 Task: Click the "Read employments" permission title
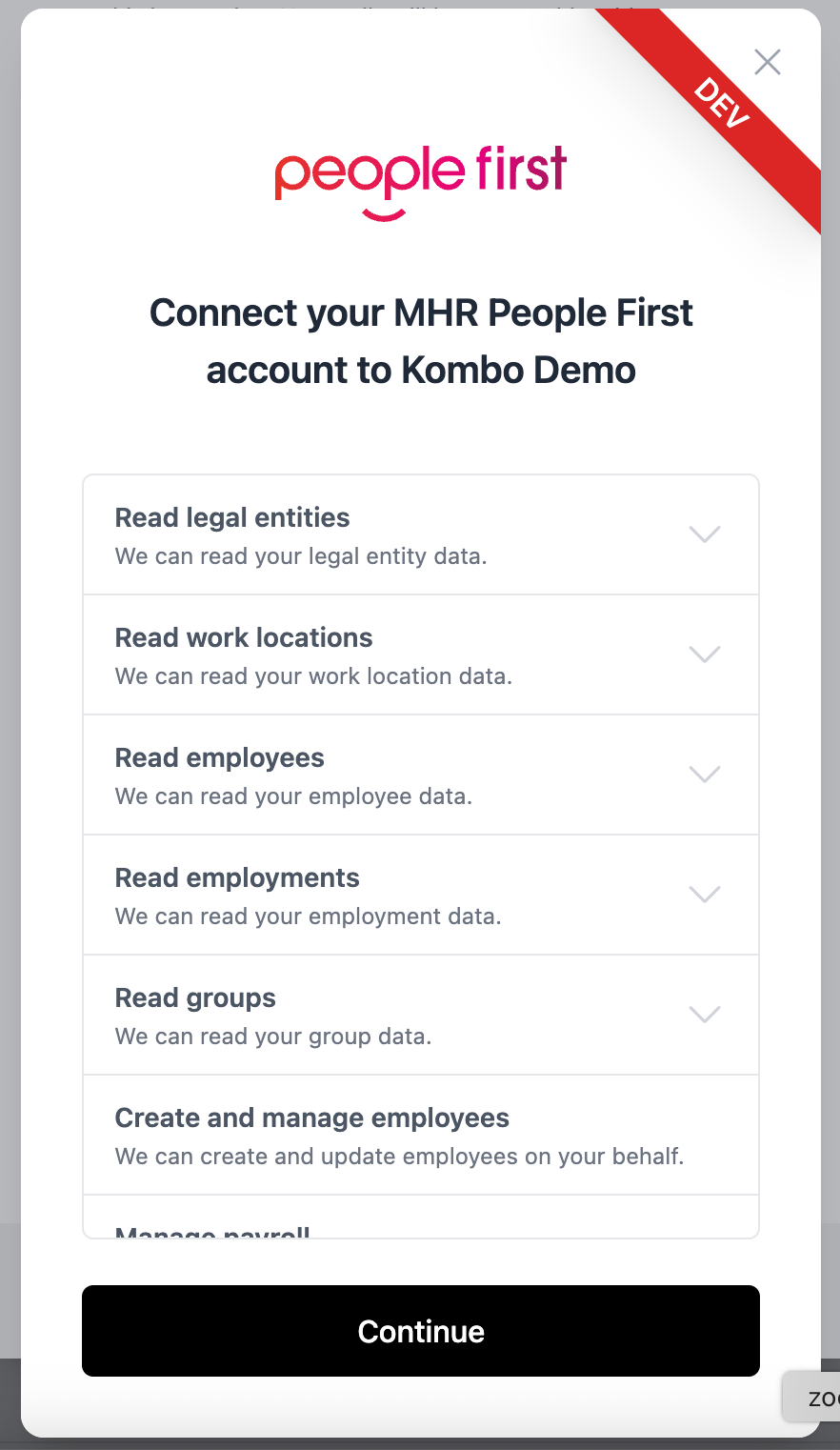click(237, 877)
